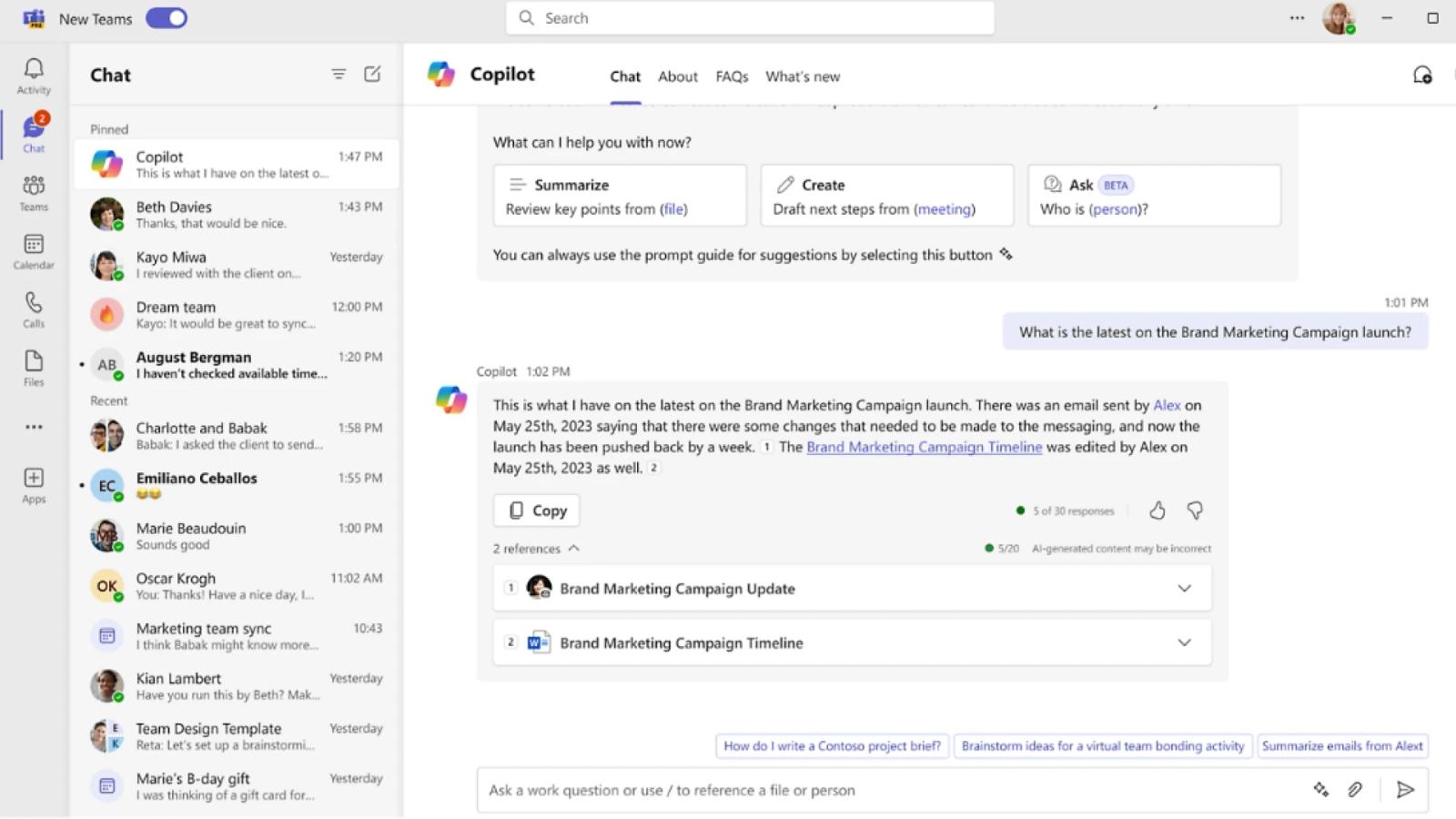
Task: Open Settings and more ellipsis in title bar
Action: pyautogui.click(x=1297, y=18)
